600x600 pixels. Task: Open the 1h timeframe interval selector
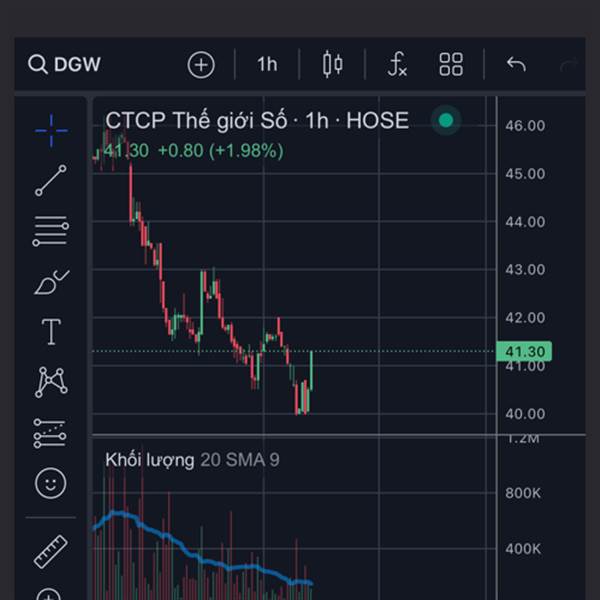(x=267, y=65)
